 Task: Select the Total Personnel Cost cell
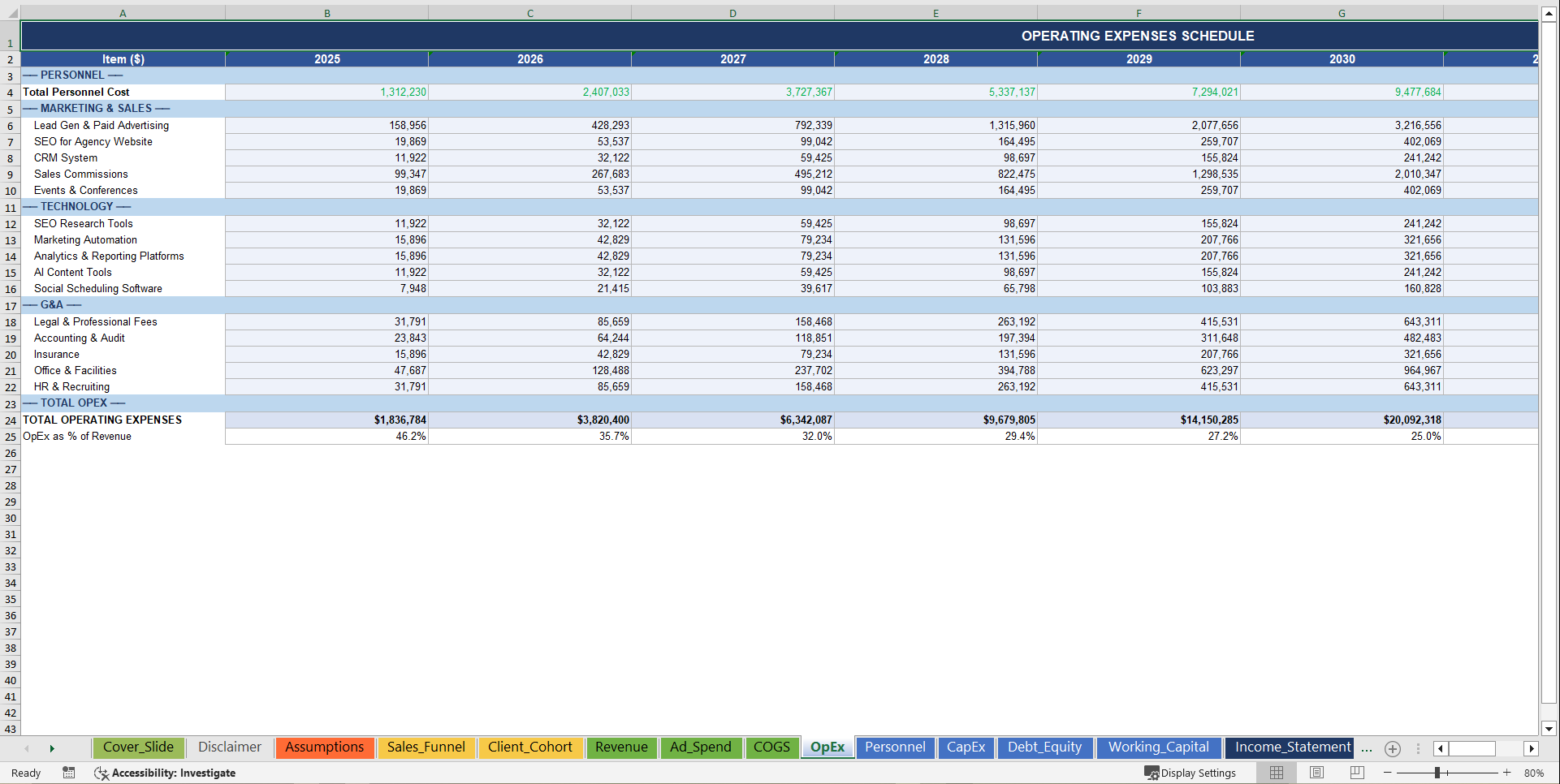[76, 92]
